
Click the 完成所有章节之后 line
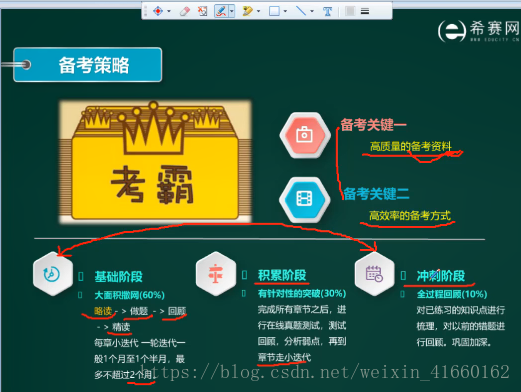coord(302,309)
